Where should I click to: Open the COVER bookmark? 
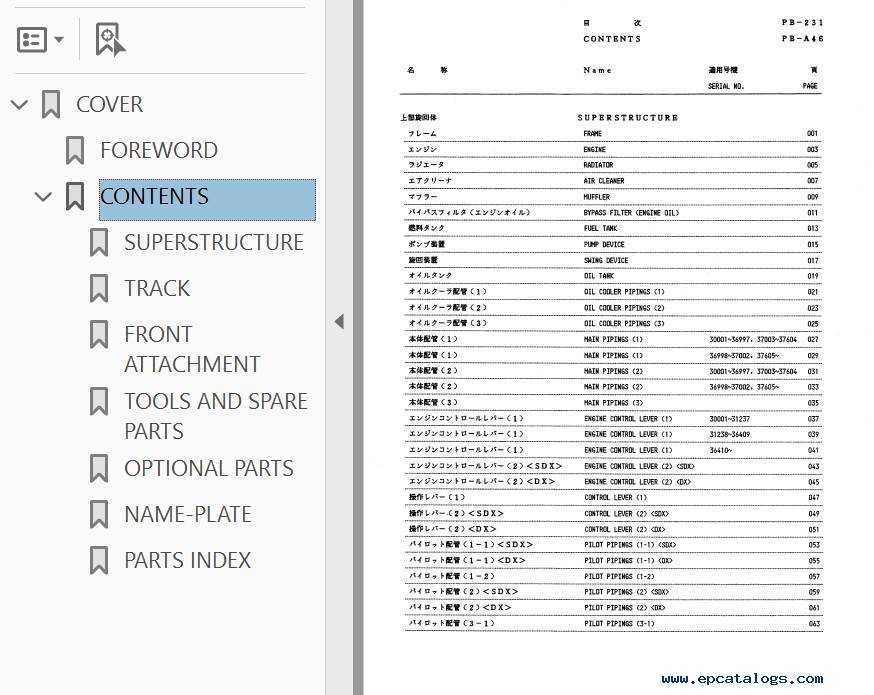coord(109,104)
